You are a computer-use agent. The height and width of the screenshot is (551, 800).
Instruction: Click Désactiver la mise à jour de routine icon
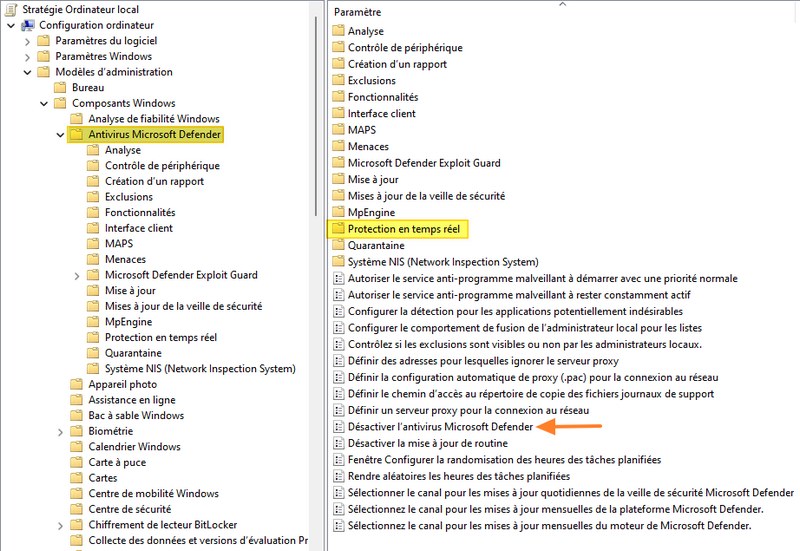[338, 443]
